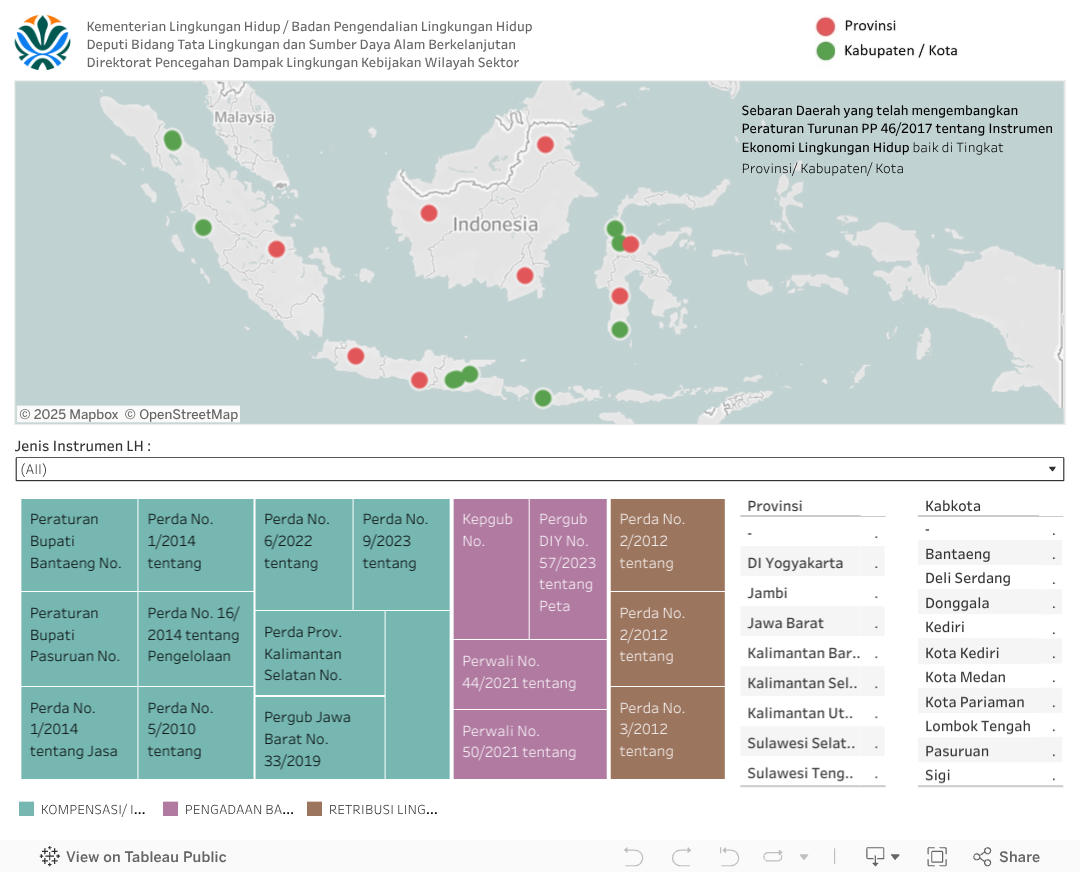
Task: Select Kota Medan in Kabkota list
Action: 965,677
